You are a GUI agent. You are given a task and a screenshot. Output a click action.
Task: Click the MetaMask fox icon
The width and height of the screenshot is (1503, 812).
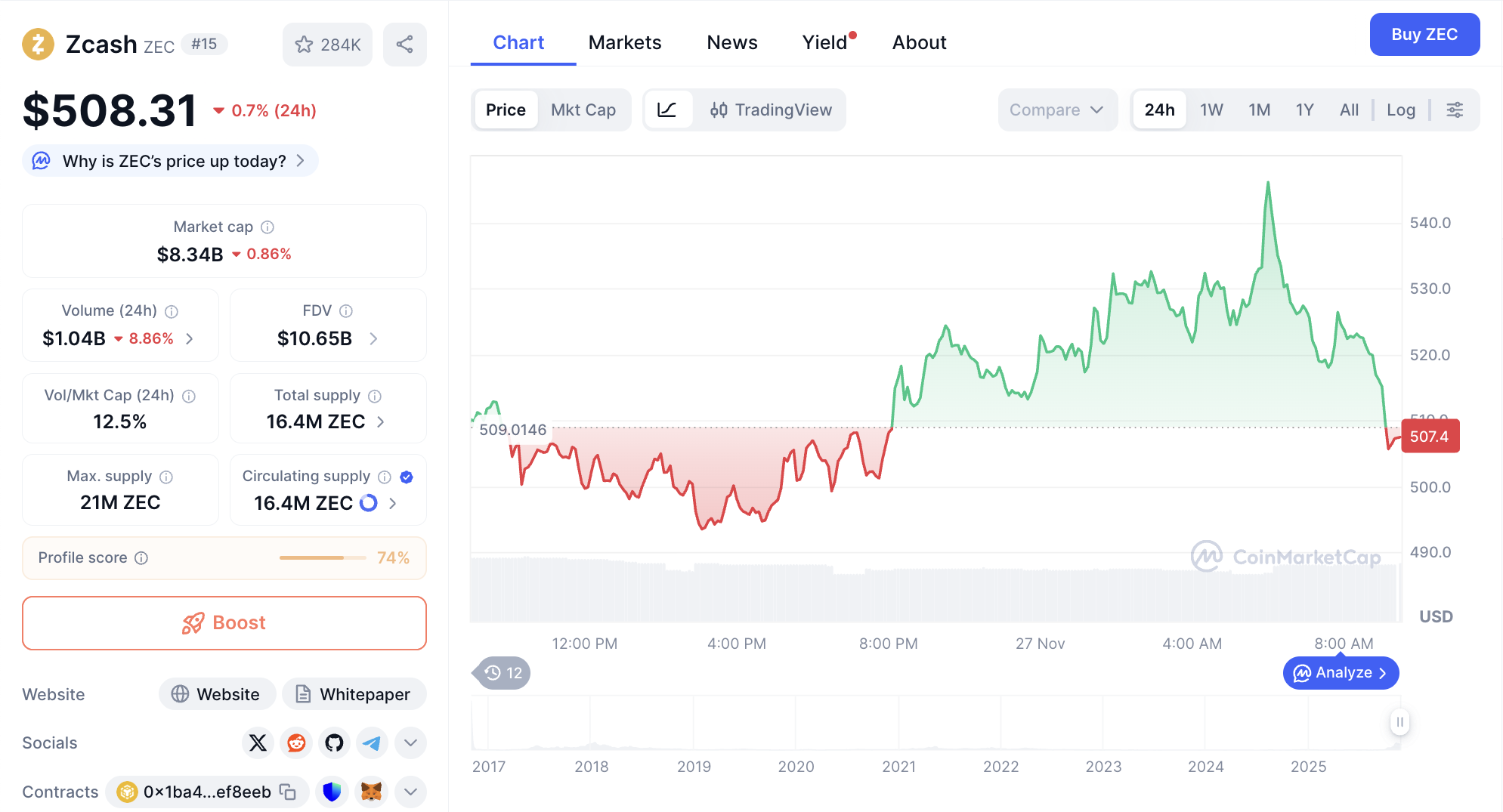click(371, 792)
